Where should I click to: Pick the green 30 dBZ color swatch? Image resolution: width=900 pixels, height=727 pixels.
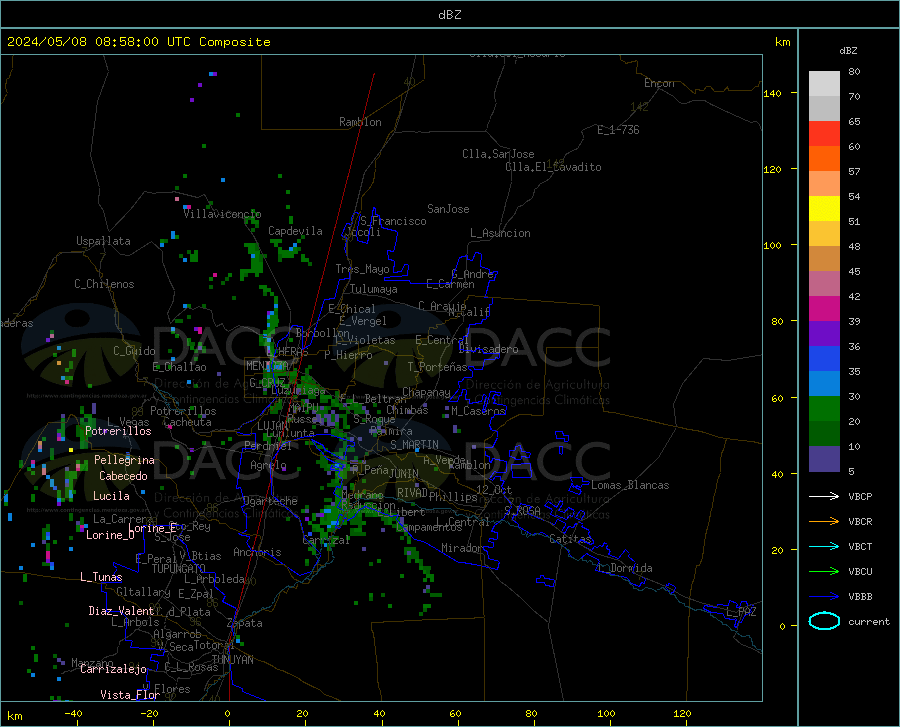[x=824, y=409]
